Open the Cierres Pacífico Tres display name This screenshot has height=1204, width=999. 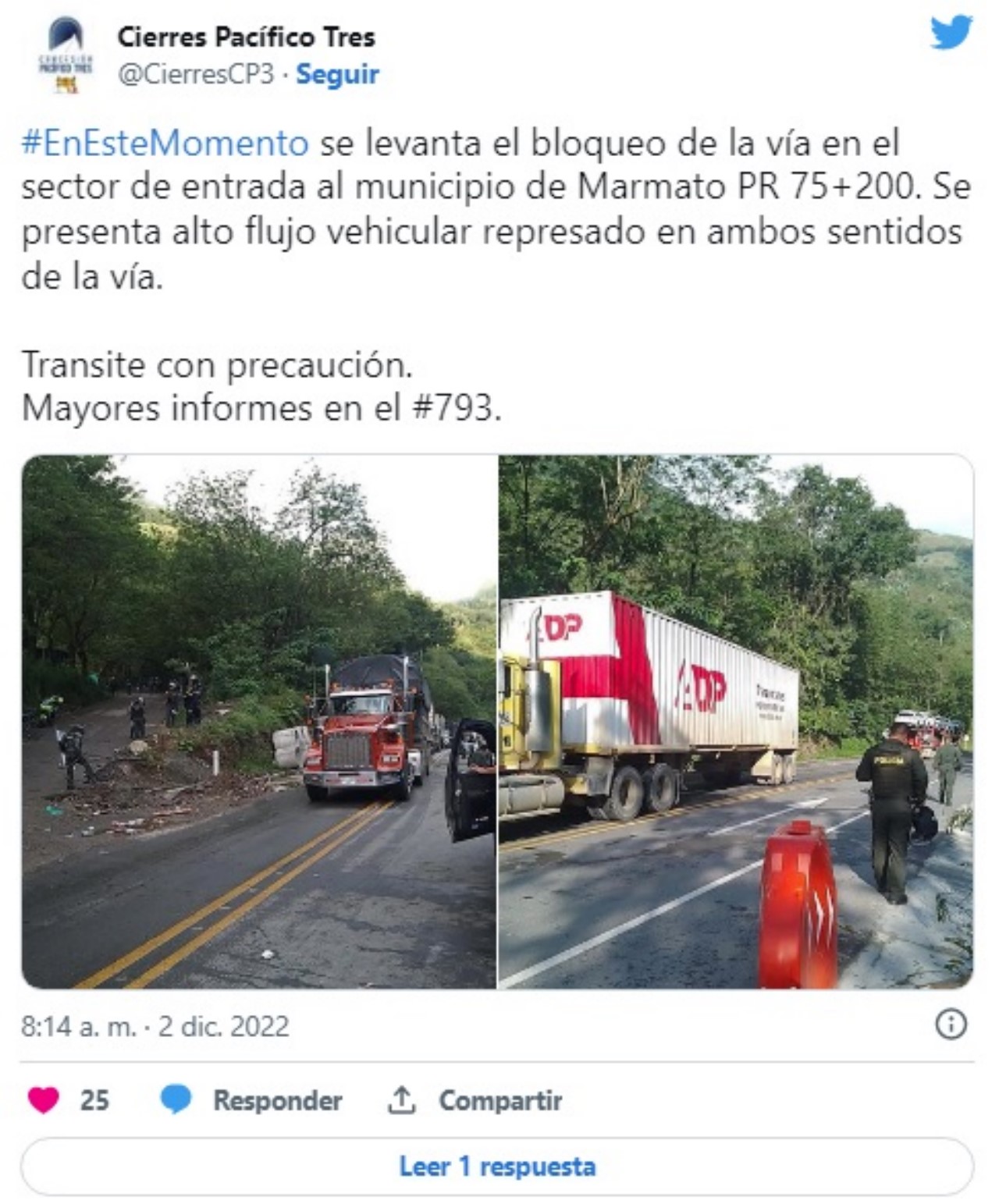tap(246, 37)
